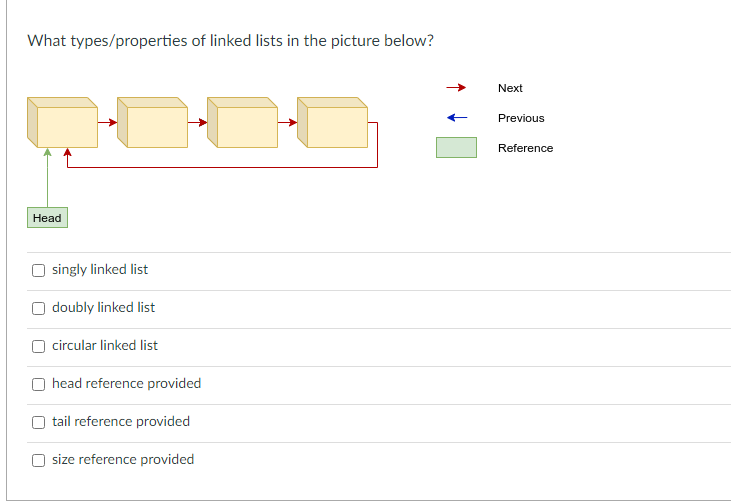Click the last linked list node
Viewport: 731px width, 504px height.
coord(332,123)
